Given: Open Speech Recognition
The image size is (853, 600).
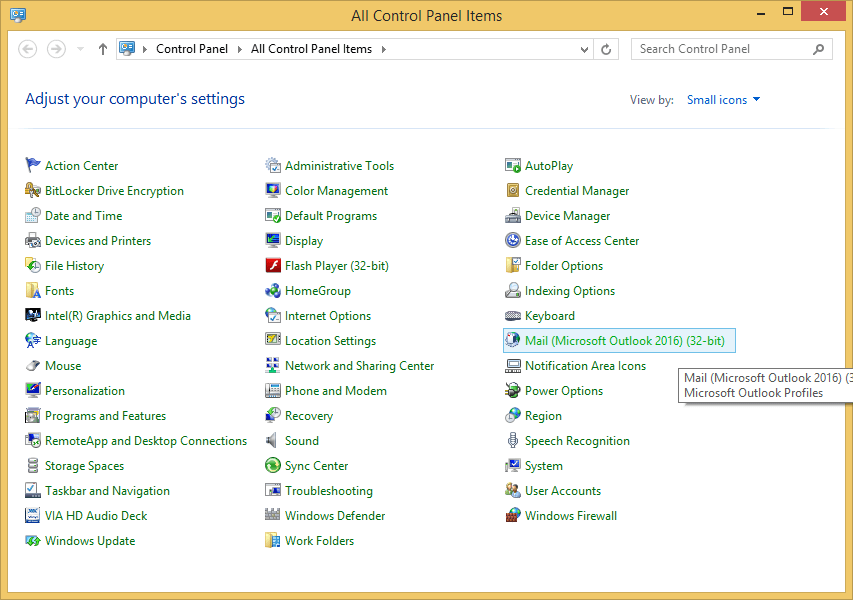Looking at the screenshot, I should point(576,440).
